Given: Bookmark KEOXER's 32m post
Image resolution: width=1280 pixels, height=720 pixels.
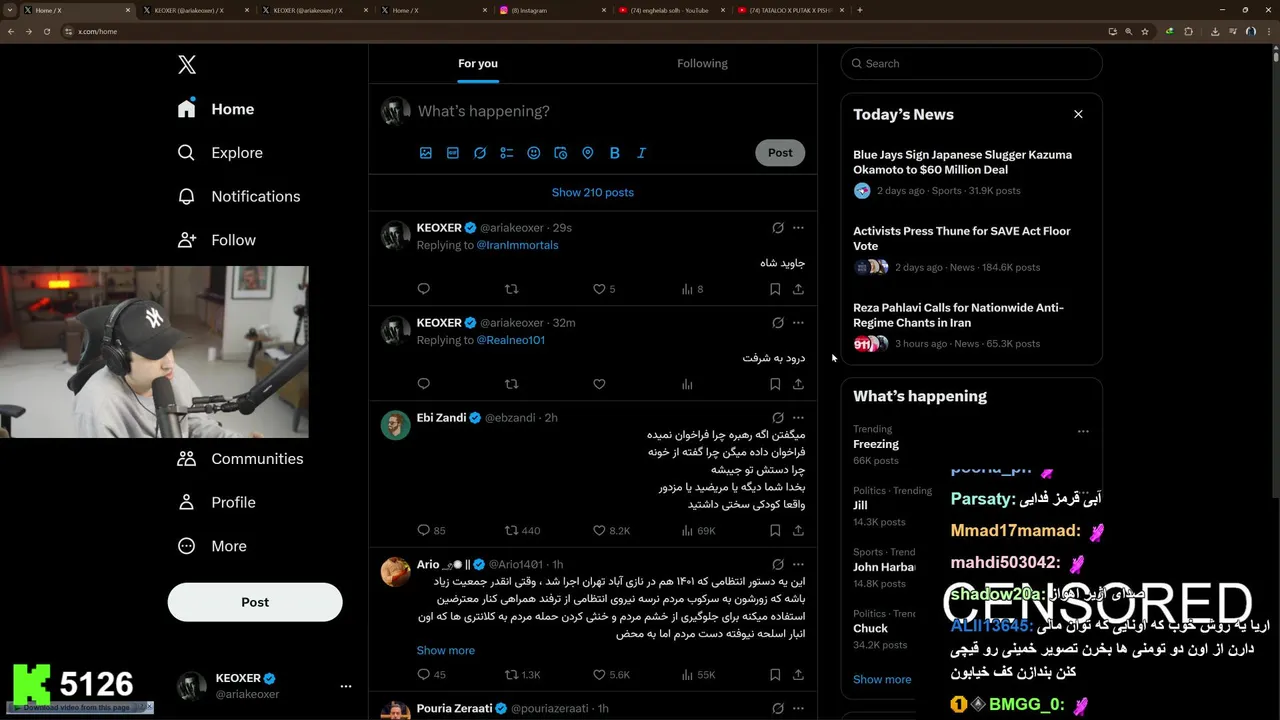Looking at the screenshot, I should coord(775,384).
